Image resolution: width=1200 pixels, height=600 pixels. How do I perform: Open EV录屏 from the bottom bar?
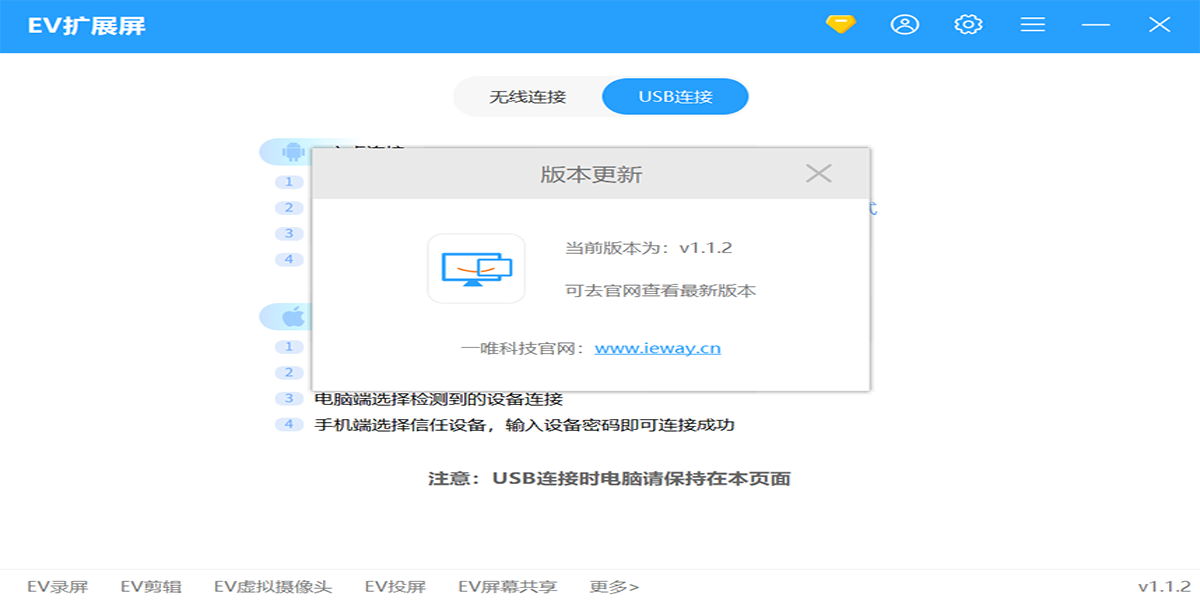point(58,587)
